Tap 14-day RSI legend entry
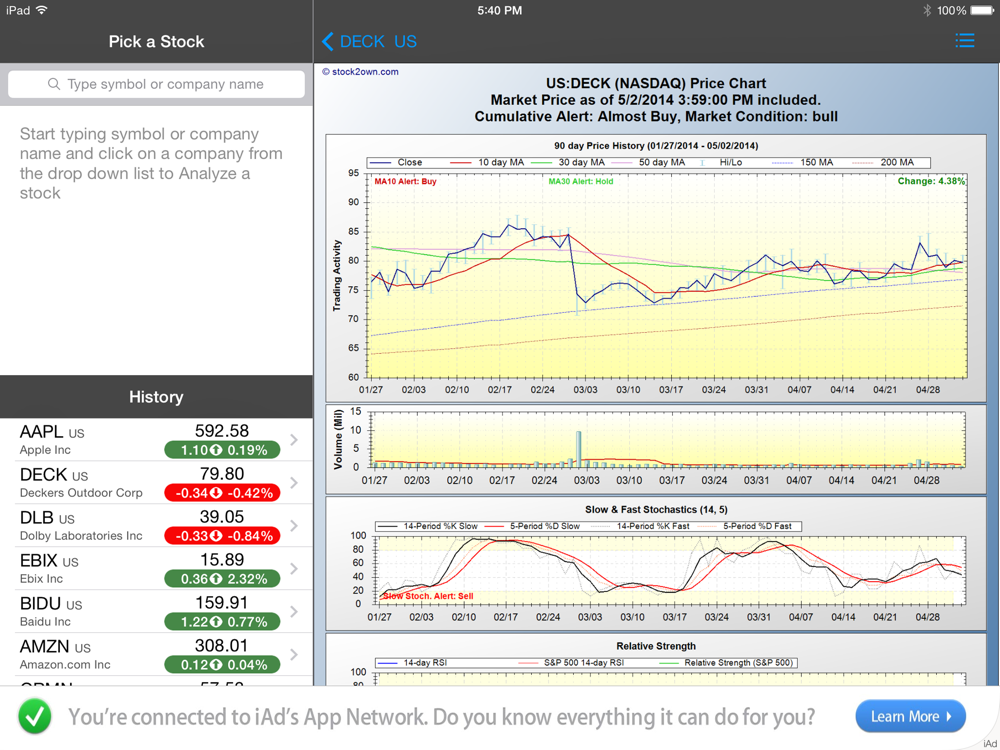Screen dimensions: 1000x750 pos(413,663)
